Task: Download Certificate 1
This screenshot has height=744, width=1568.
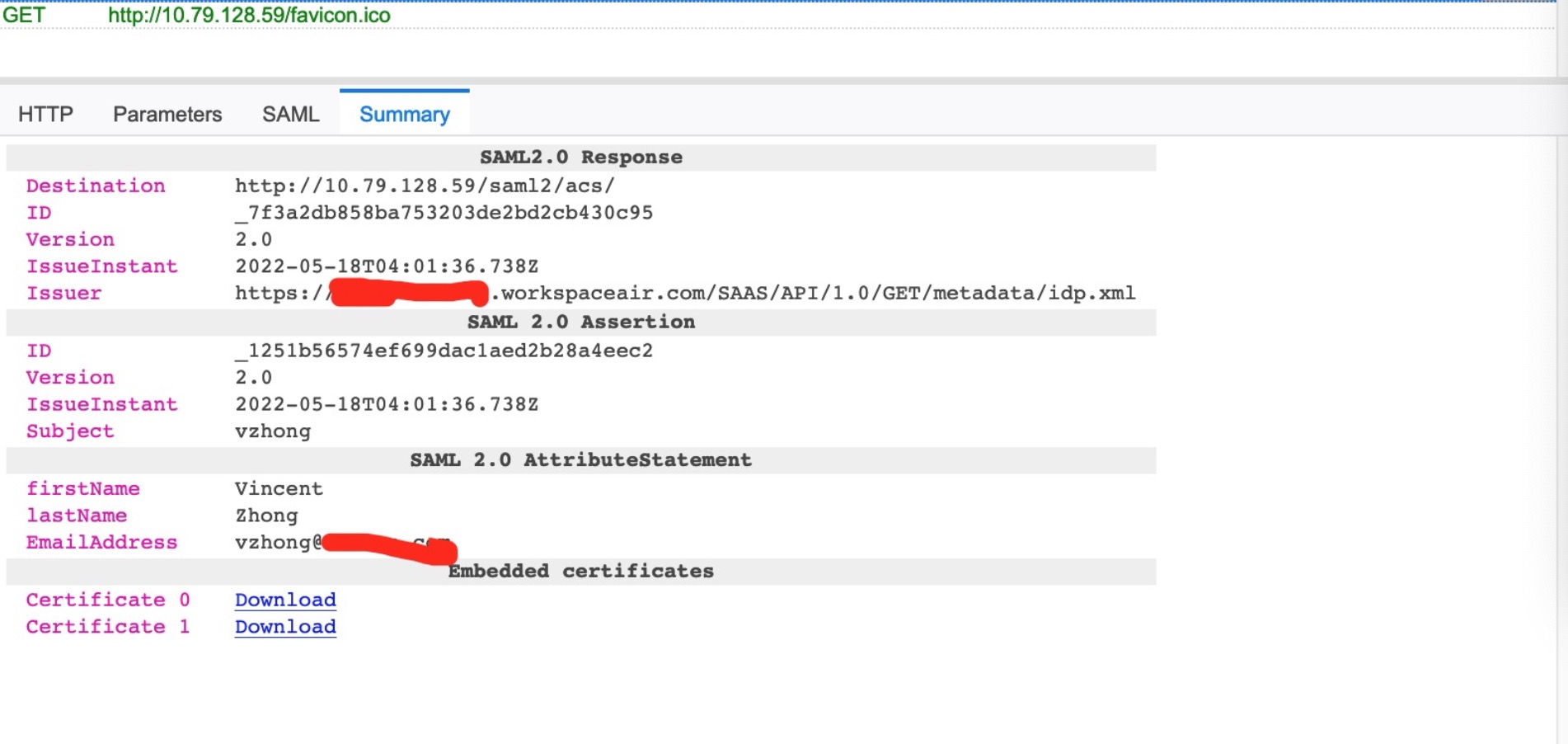Action: 284,627
